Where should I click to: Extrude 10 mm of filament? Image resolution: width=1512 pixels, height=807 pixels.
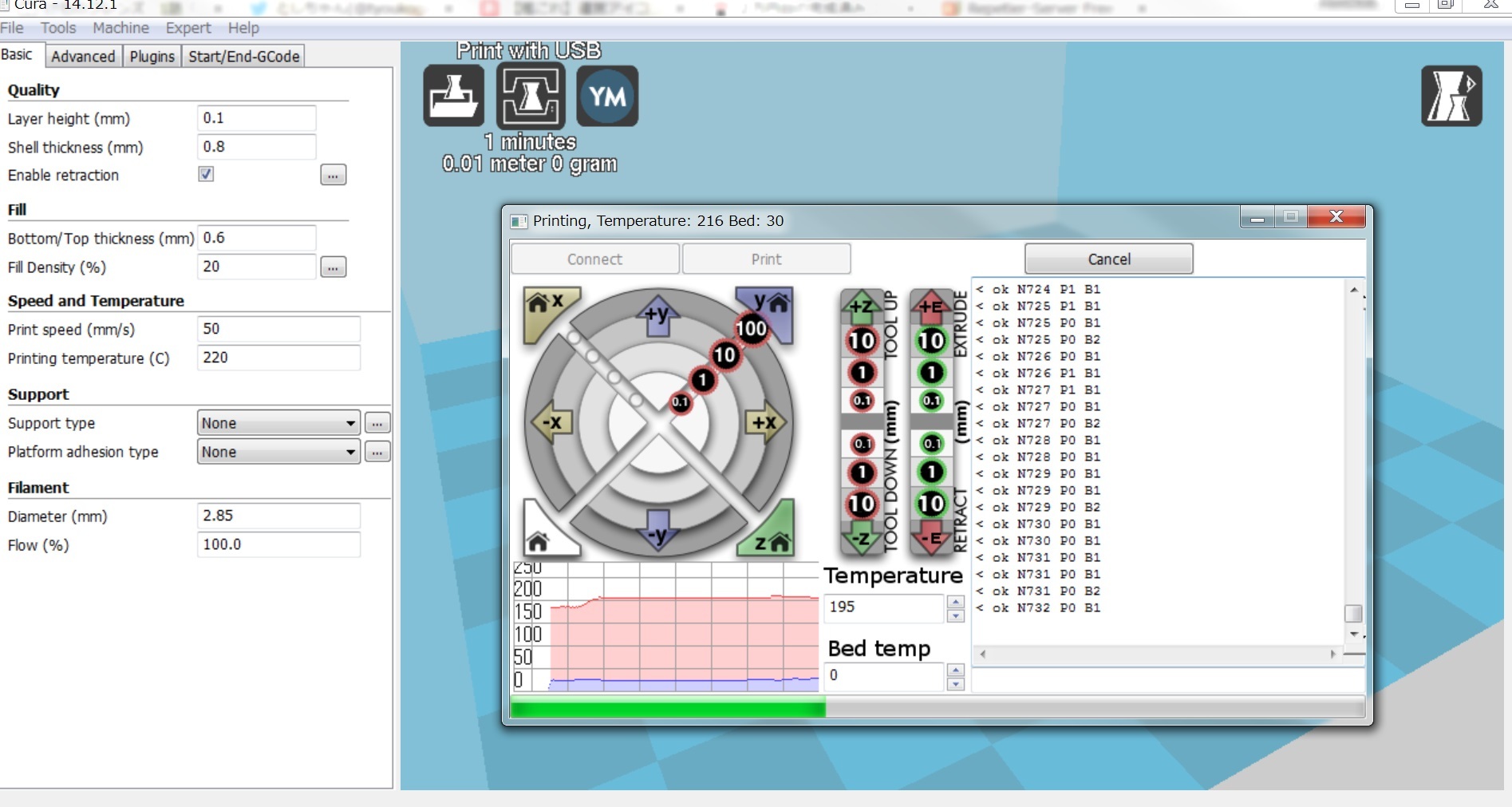pos(931,341)
